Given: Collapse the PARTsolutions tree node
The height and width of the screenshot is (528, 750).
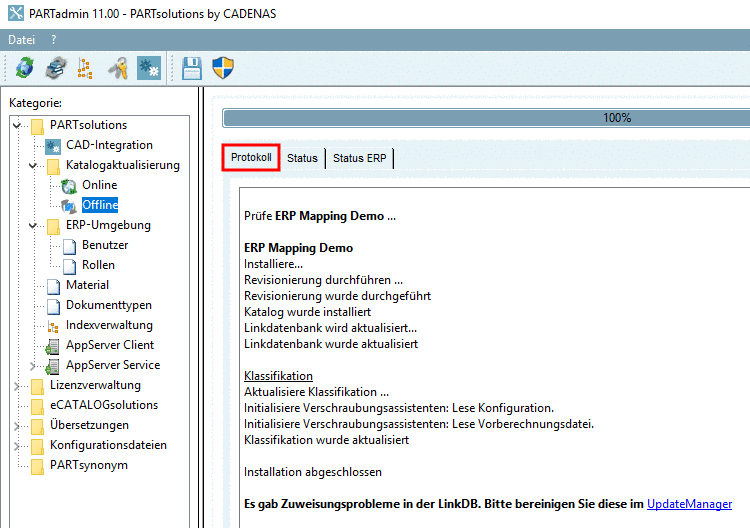Looking at the screenshot, I should pyautogui.click(x=17, y=125).
